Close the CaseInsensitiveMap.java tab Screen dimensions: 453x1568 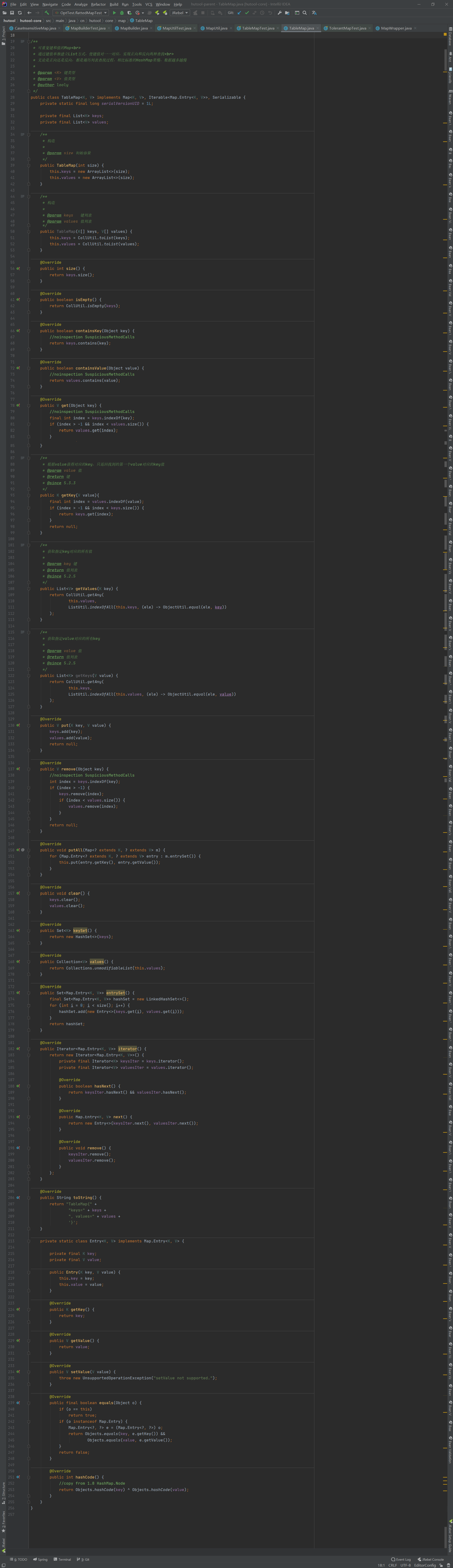point(59,28)
